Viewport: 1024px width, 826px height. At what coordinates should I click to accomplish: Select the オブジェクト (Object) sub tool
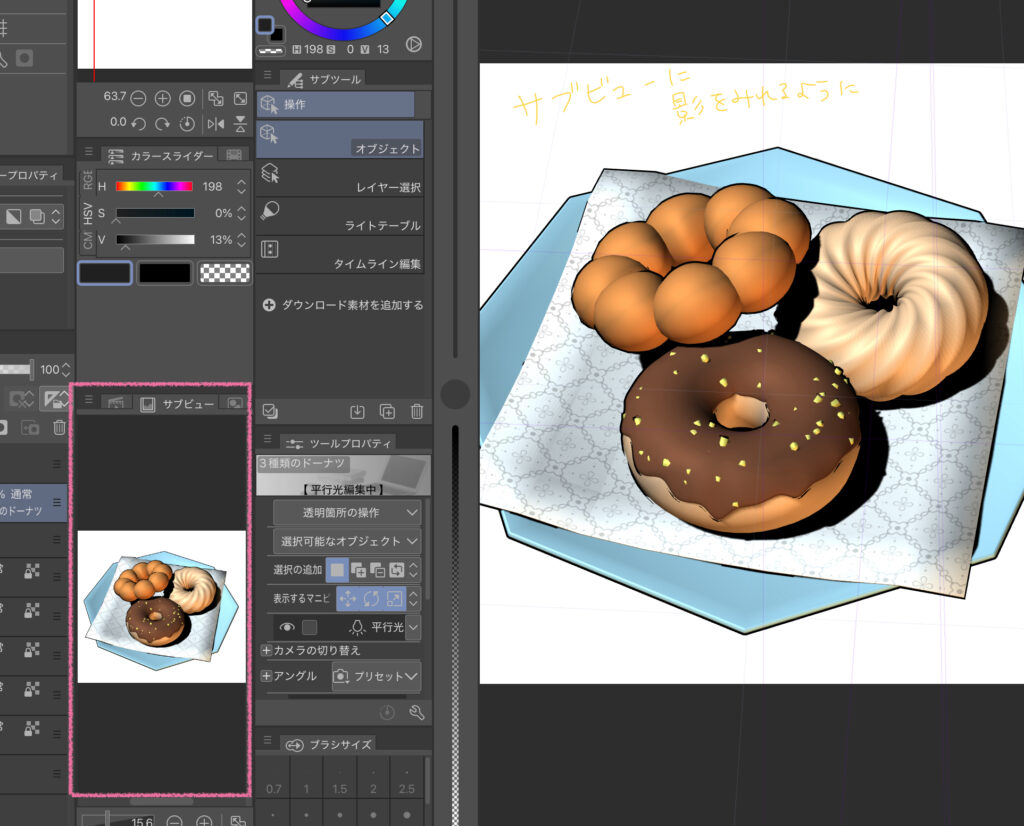point(339,140)
